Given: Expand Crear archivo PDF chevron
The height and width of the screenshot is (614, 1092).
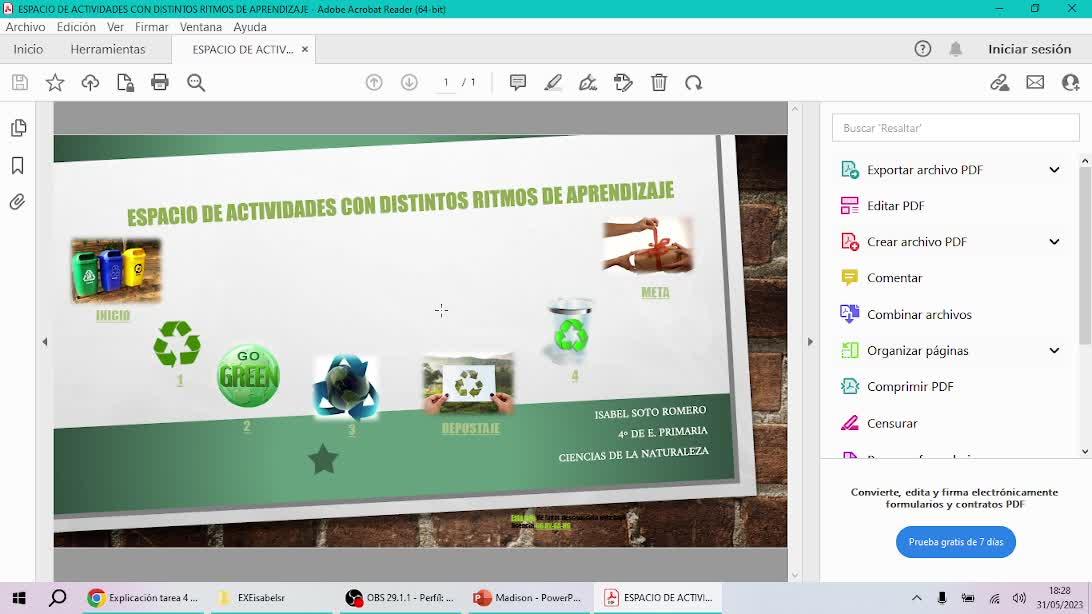Looking at the screenshot, I should pos(1054,242).
